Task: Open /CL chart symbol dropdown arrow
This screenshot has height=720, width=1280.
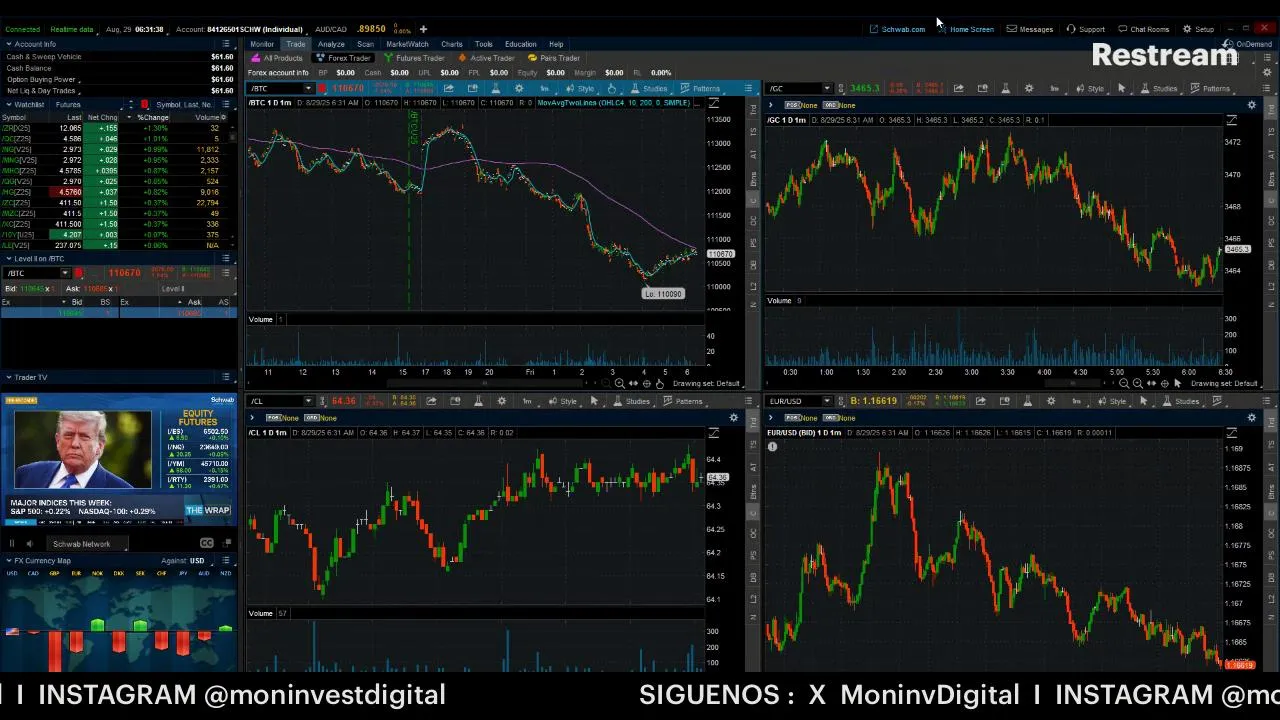Action: (308, 401)
